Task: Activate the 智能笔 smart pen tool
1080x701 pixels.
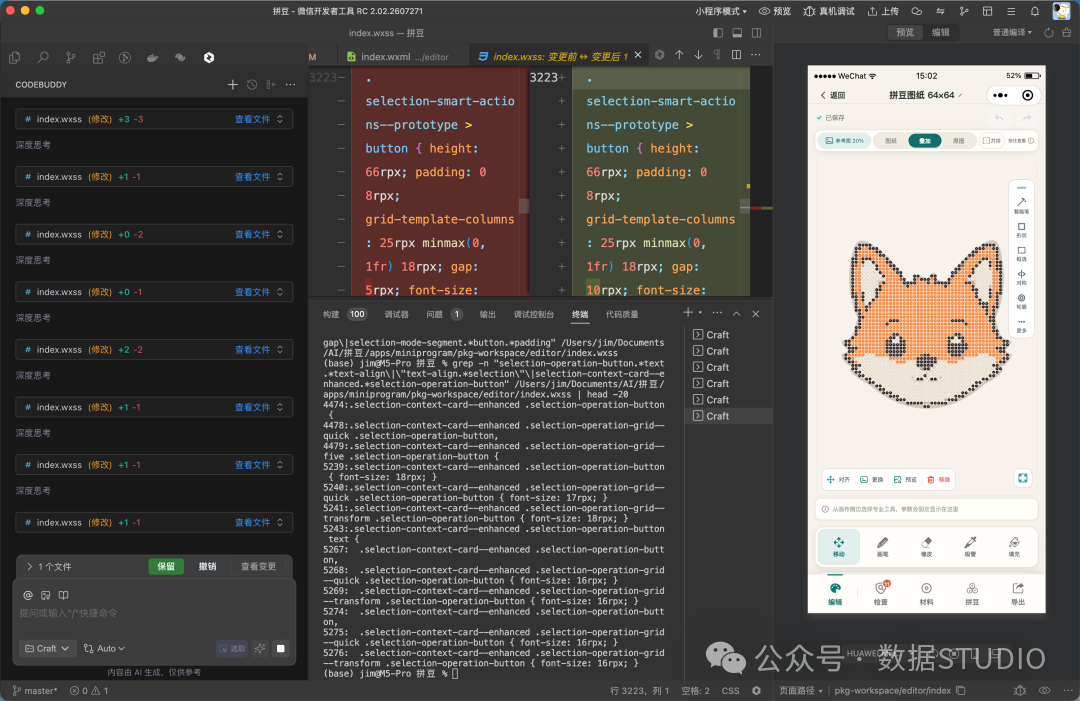Action: (1021, 205)
